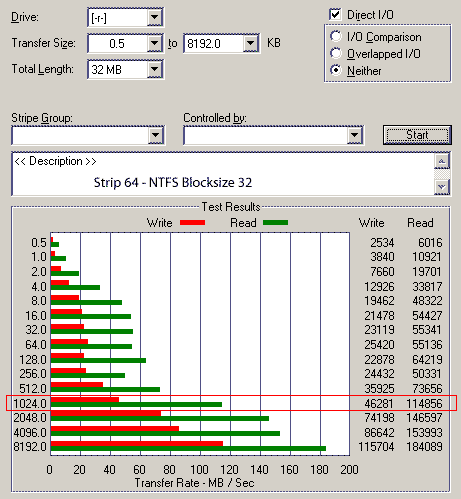Select the I/O Comparison radio button
The width and height of the screenshot is (461, 499).
tap(336, 36)
